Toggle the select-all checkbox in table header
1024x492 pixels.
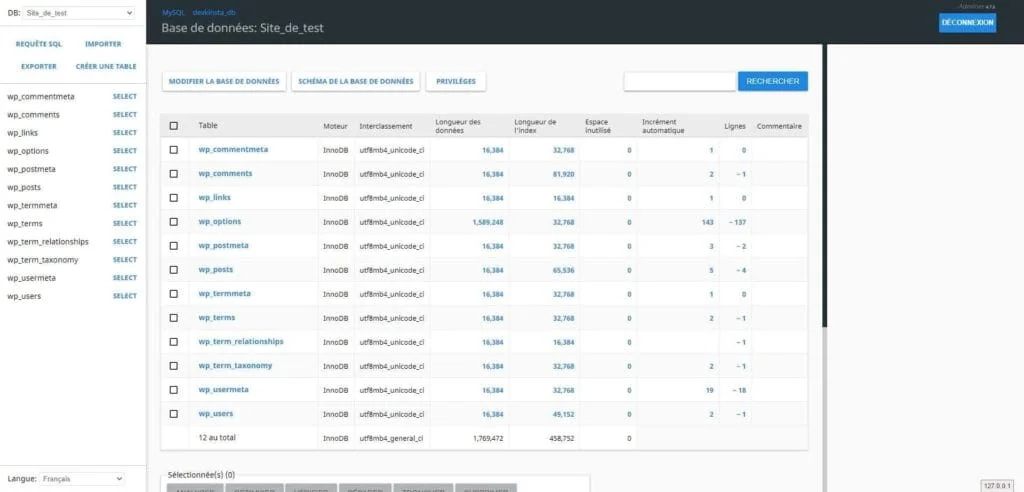(x=174, y=126)
